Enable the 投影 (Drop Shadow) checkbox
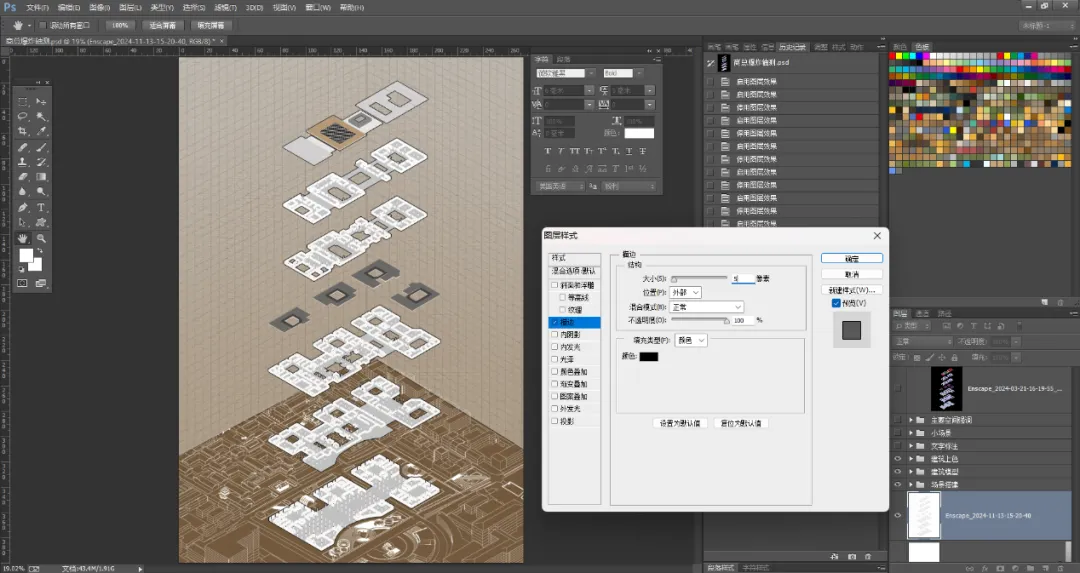Viewport: 1080px width, 573px height. [x=554, y=421]
